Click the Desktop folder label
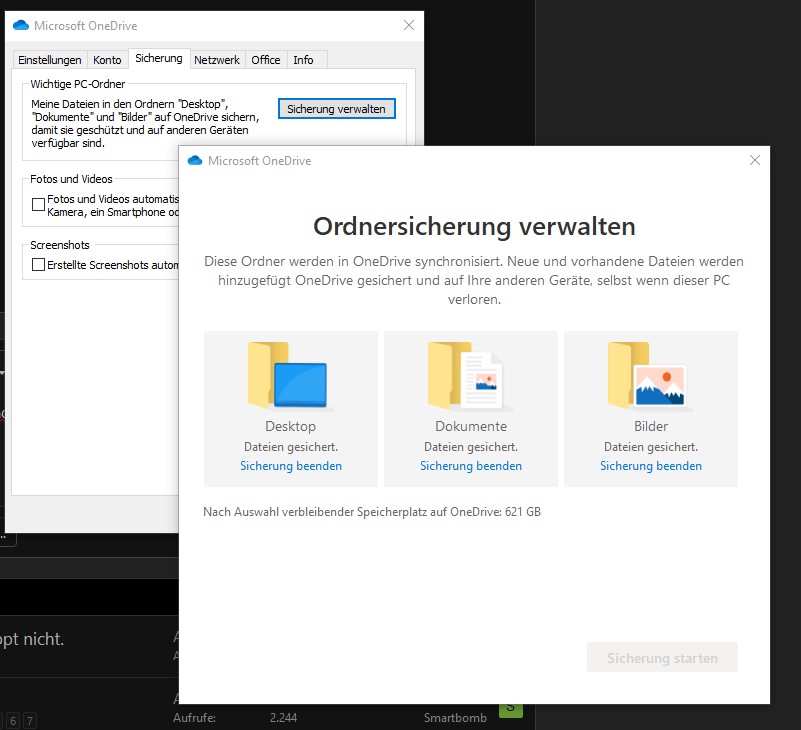This screenshot has width=801, height=730. 291,426
